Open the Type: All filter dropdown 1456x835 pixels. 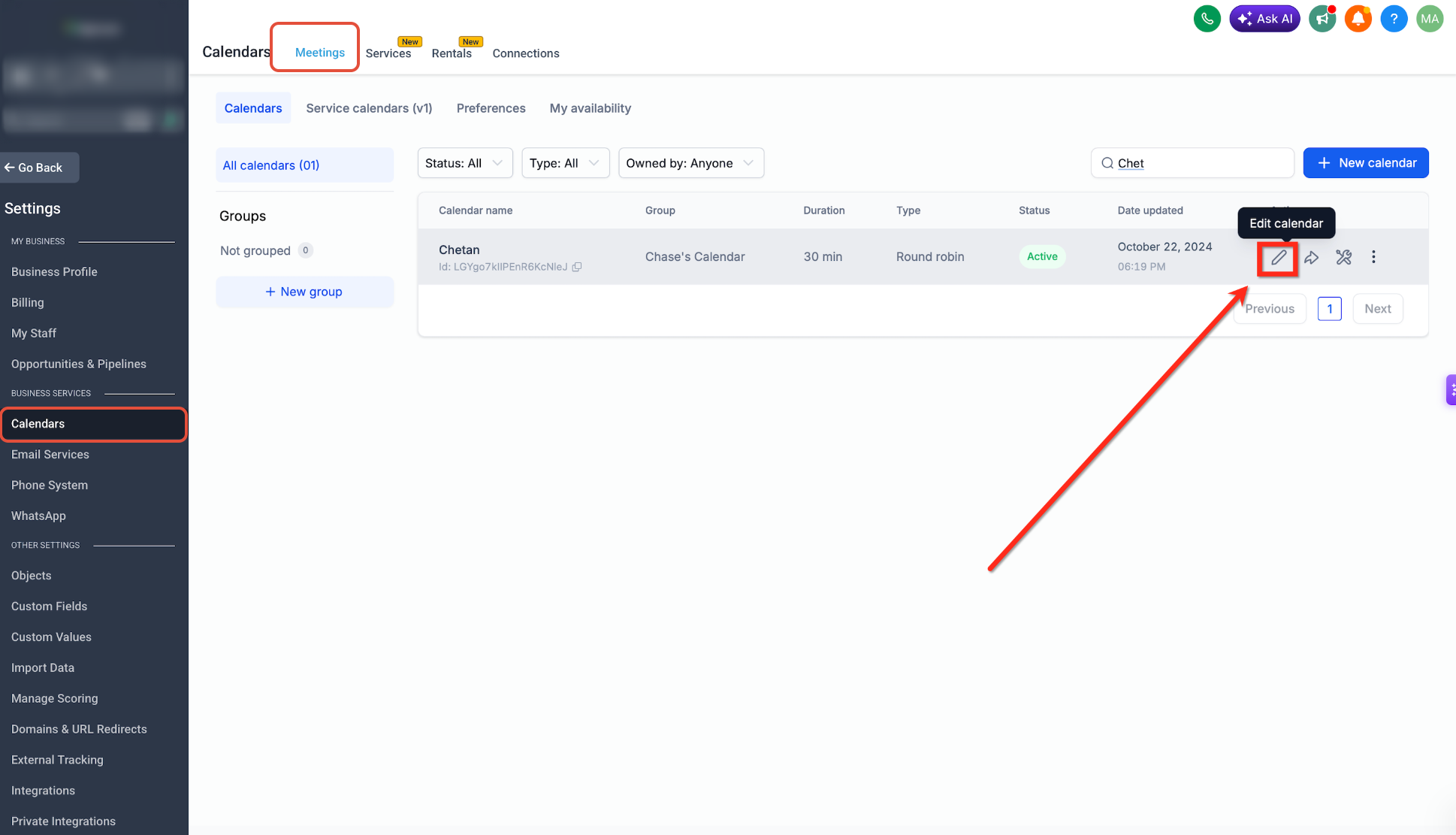pos(565,163)
